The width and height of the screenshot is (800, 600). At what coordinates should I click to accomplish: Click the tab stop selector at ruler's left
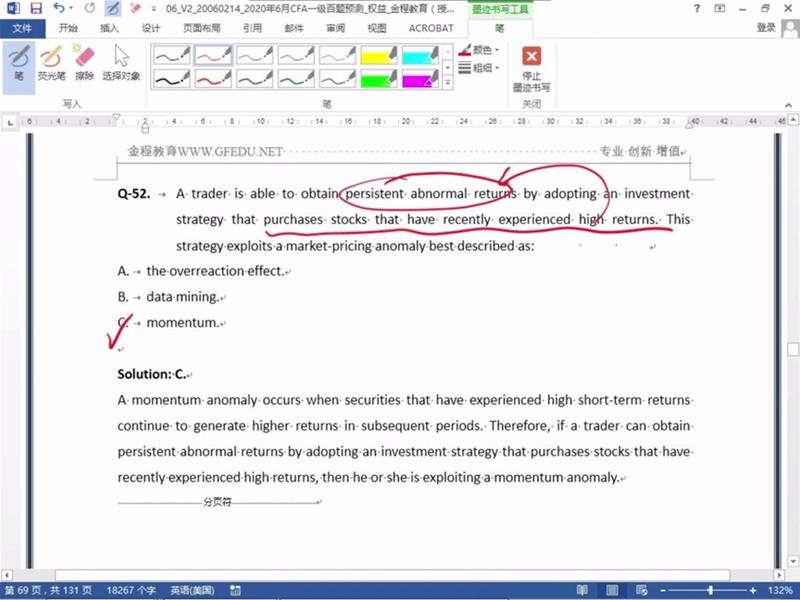[x=10, y=123]
